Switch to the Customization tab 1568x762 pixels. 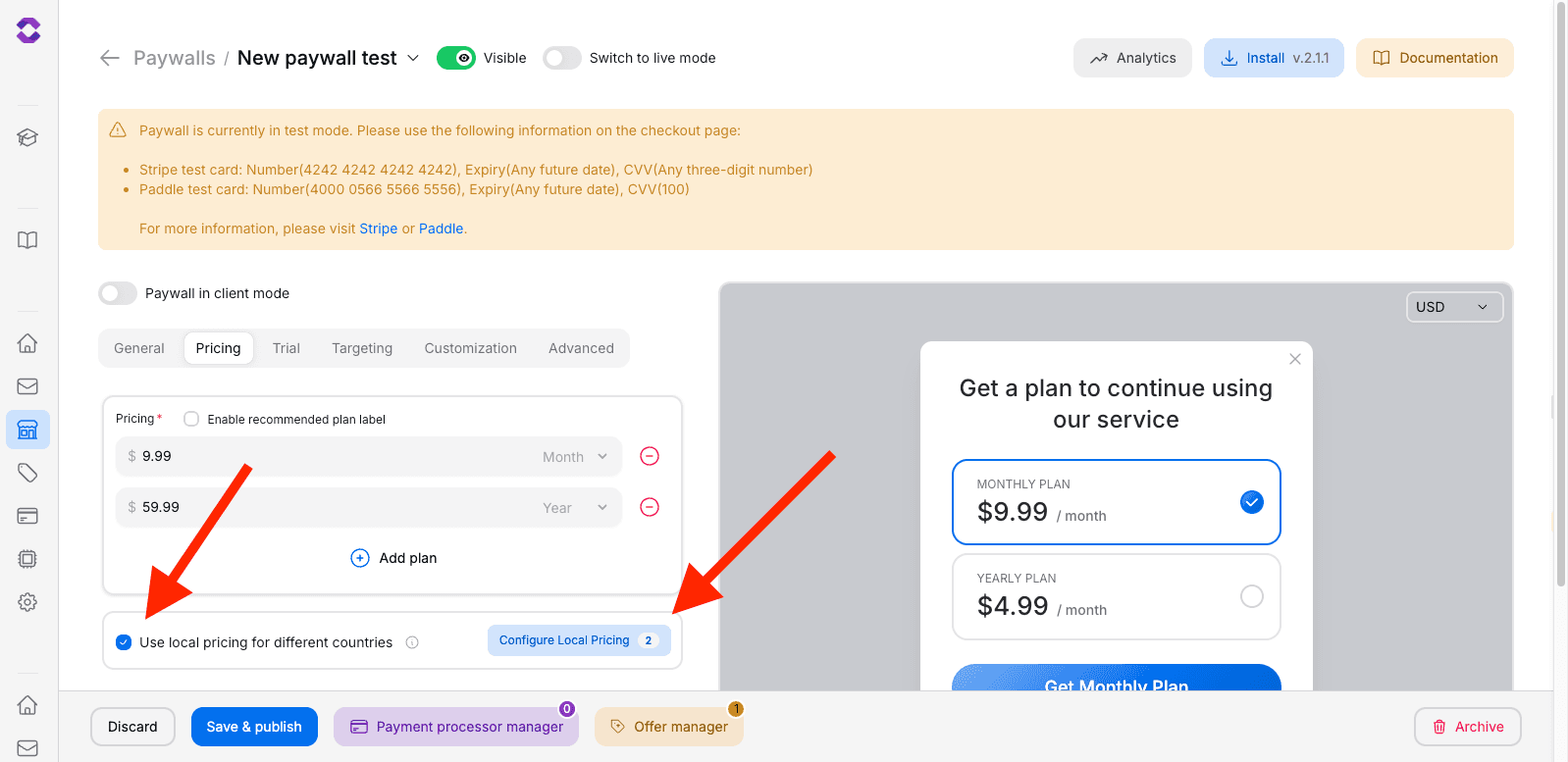[470, 348]
